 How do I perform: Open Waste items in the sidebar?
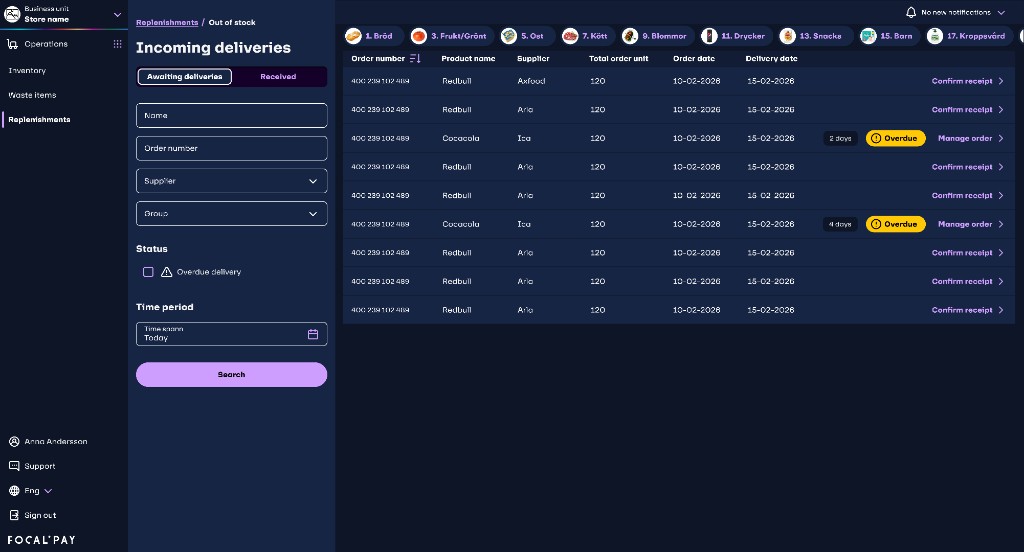tap(32, 95)
